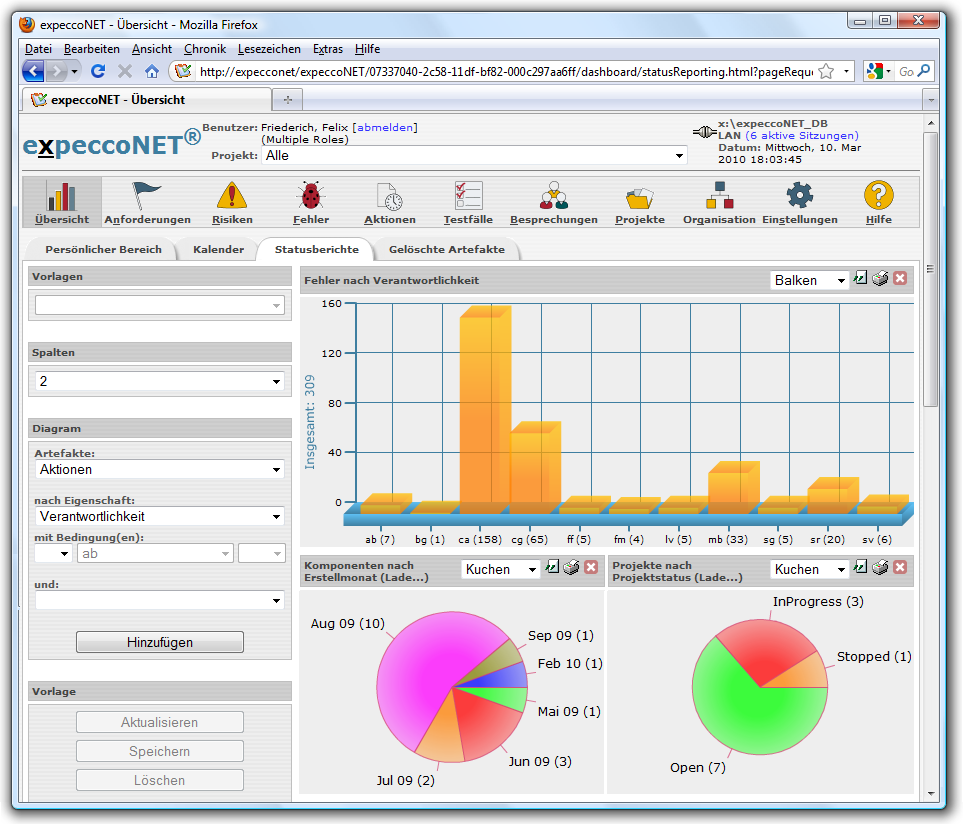963x825 pixels.
Task: Open the Artefakte dropdown showing Aktionen
Action: pos(160,469)
